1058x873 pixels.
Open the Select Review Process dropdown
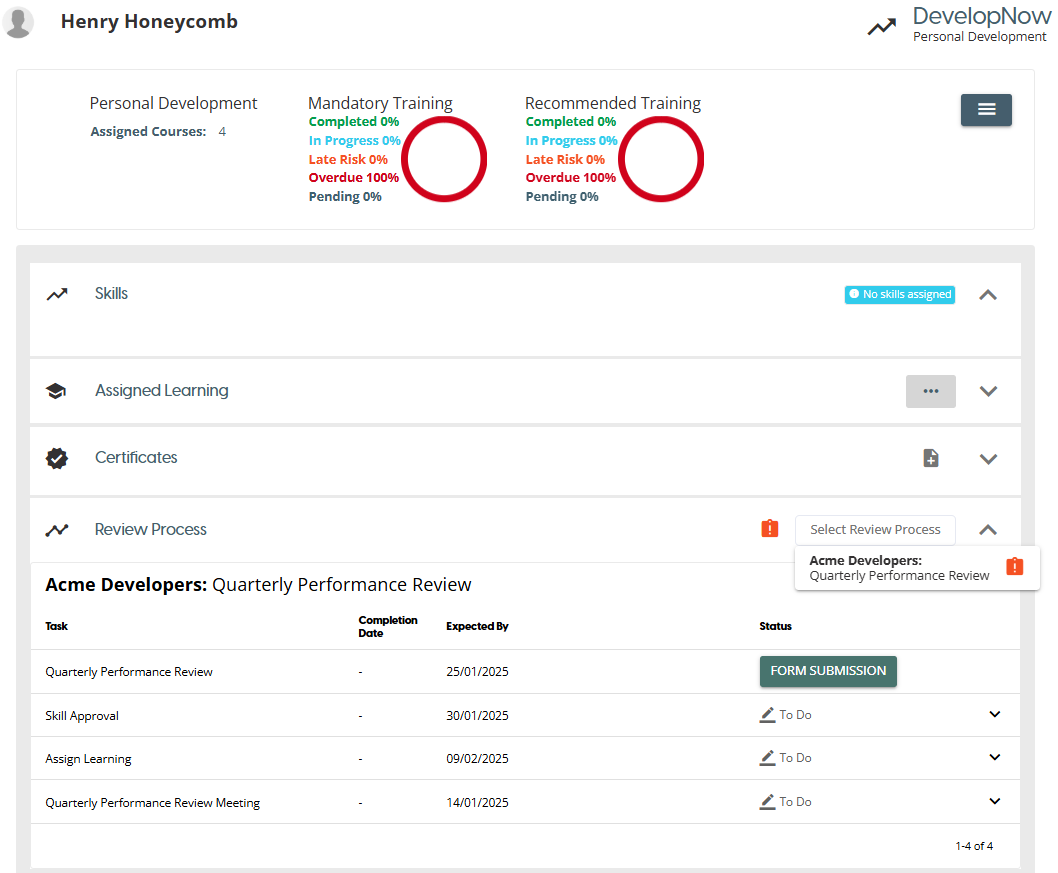(875, 530)
